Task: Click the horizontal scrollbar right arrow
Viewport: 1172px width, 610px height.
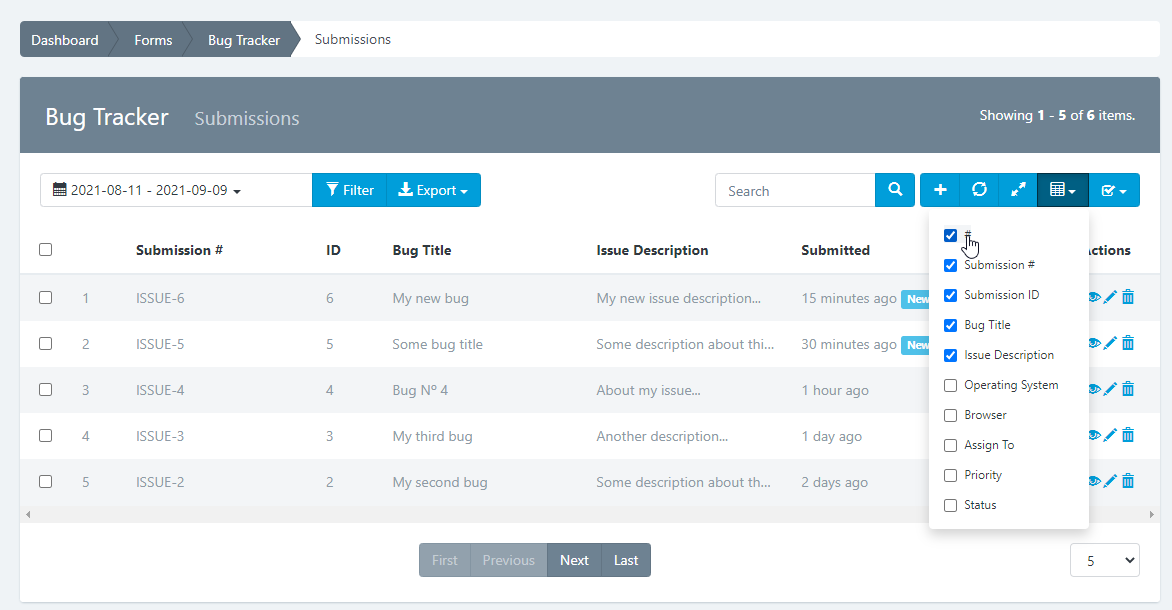Action: coord(1152,514)
